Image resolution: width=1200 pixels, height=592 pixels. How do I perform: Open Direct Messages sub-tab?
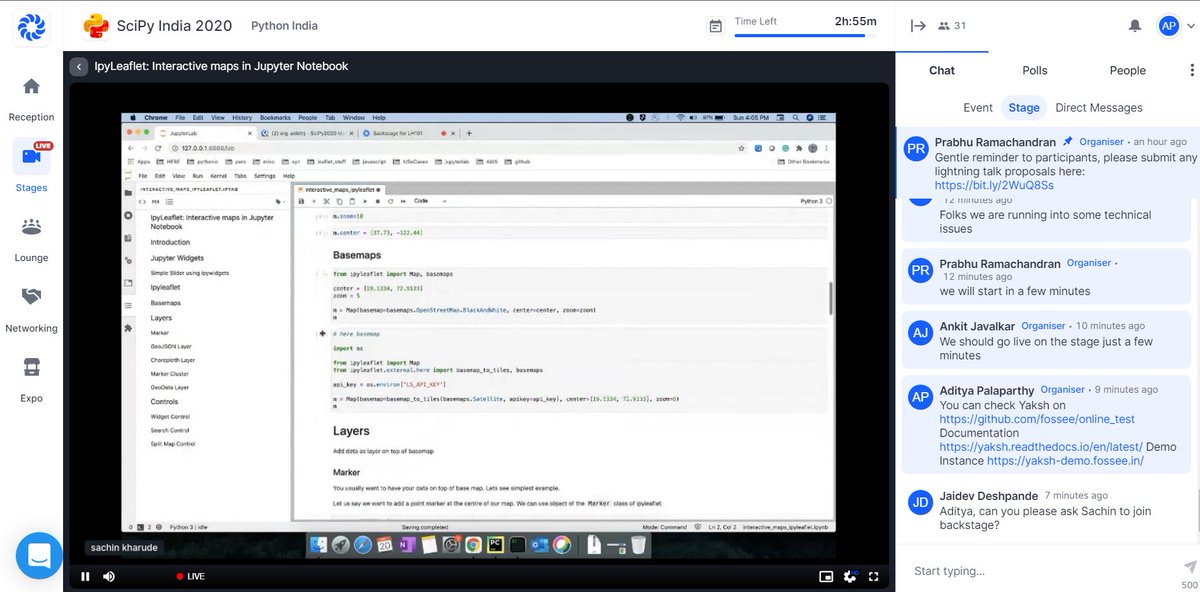coord(1099,108)
